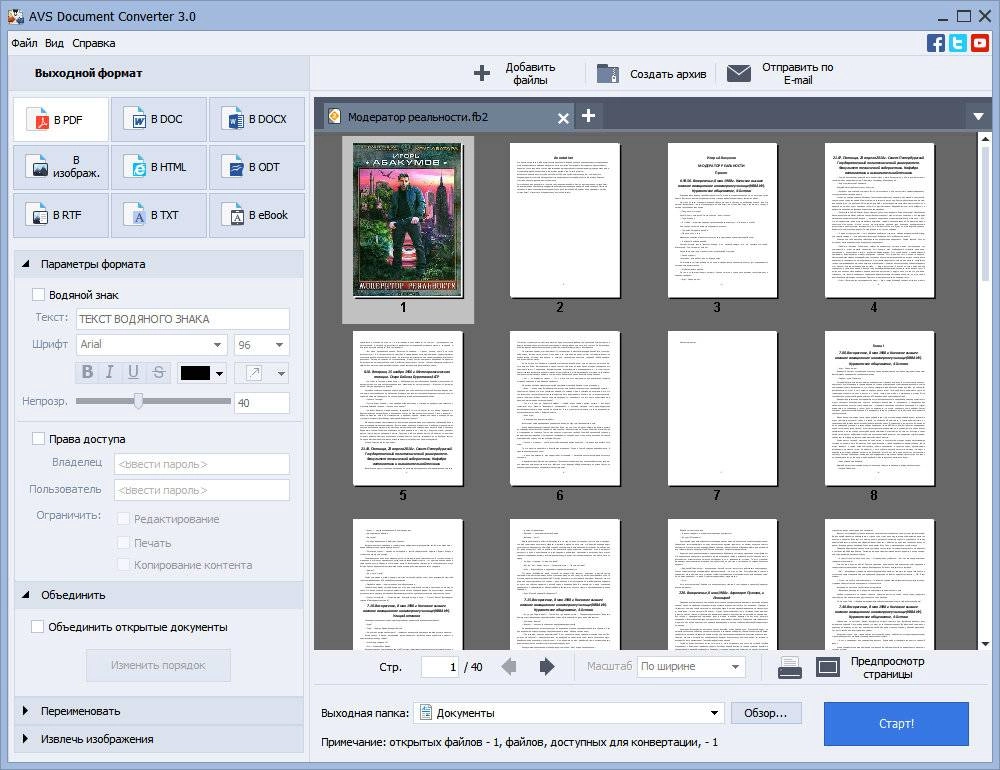The image size is (1000, 770).
Task: Select the B ODT output format
Action: tap(257, 167)
